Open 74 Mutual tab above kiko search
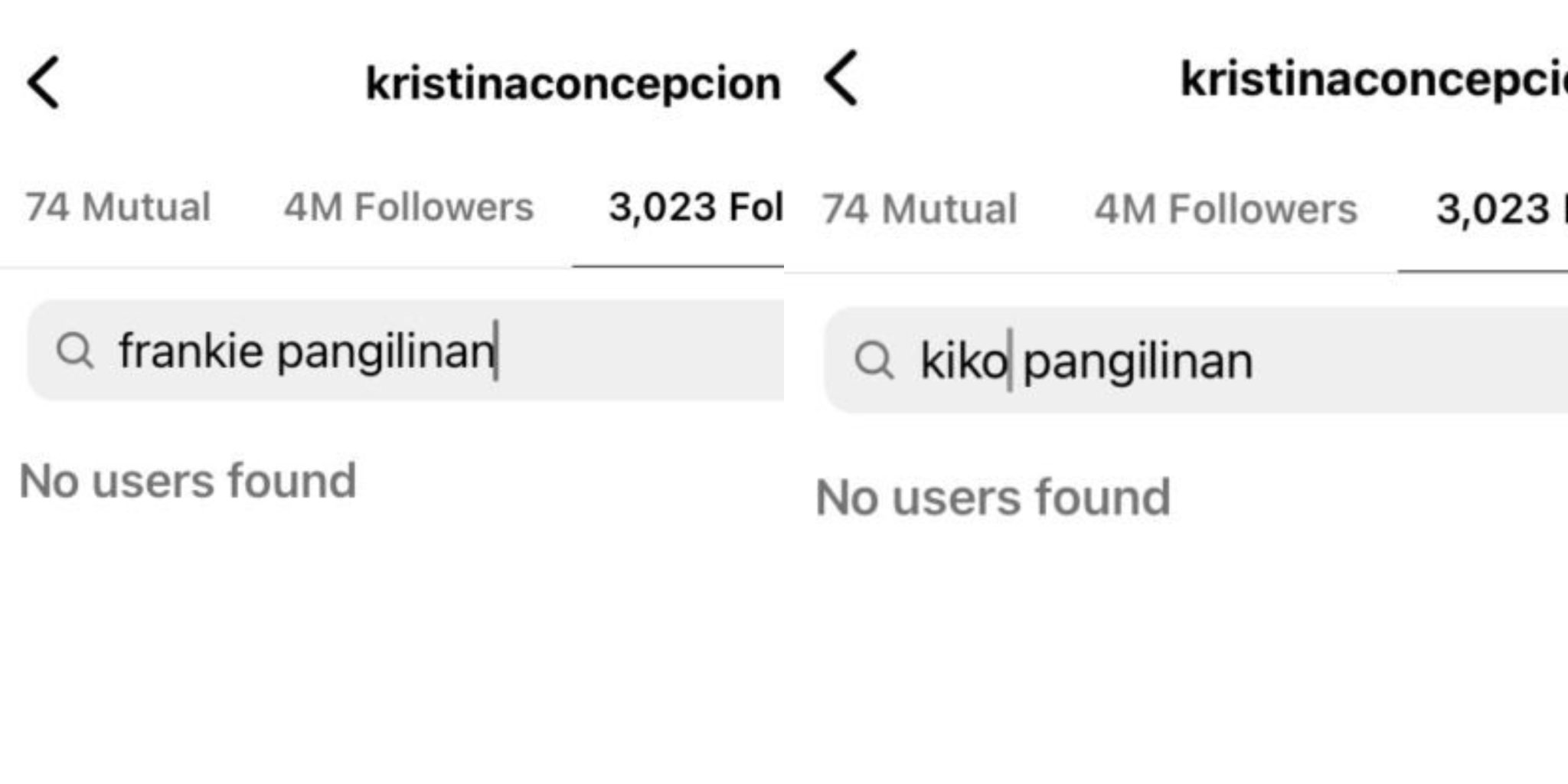The height and width of the screenshot is (784, 1568). coord(919,209)
